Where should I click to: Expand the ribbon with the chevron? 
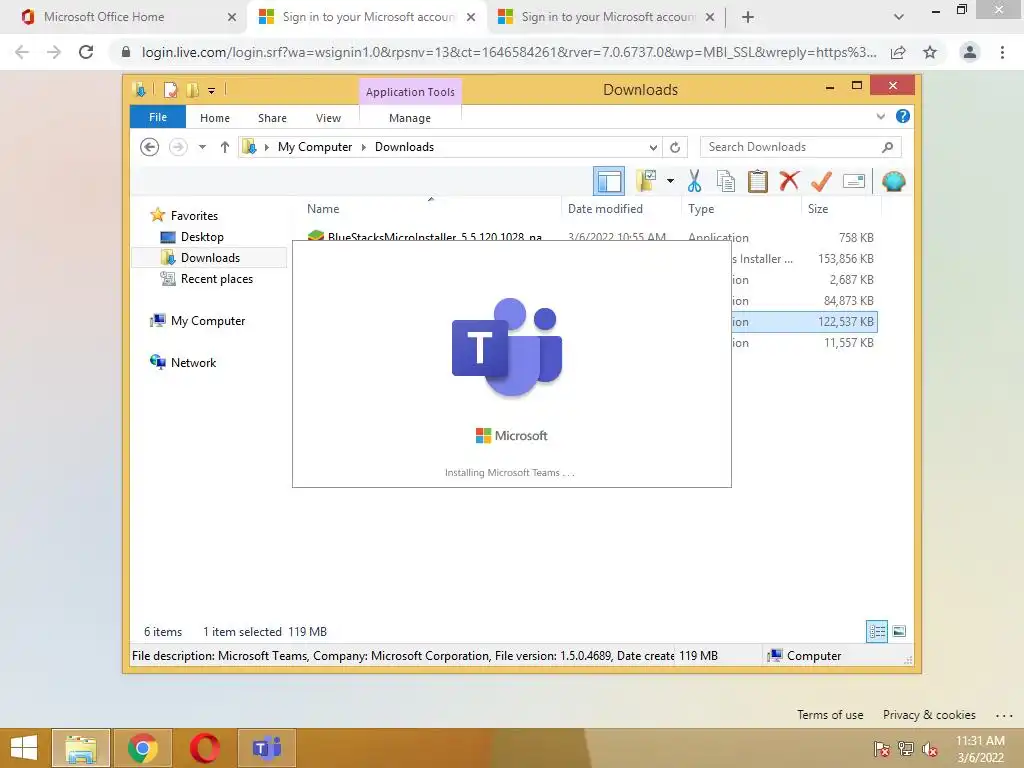click(880, 116)
